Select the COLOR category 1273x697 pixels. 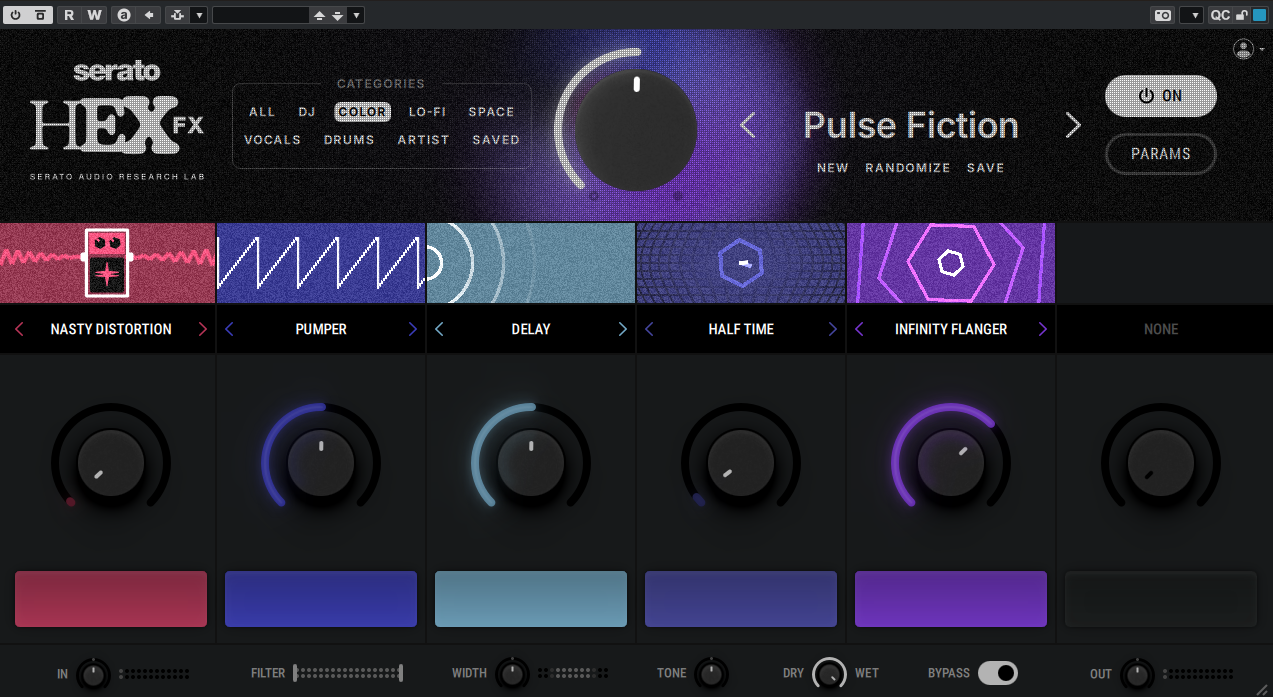pyautogui.click(x=362, y=112)
